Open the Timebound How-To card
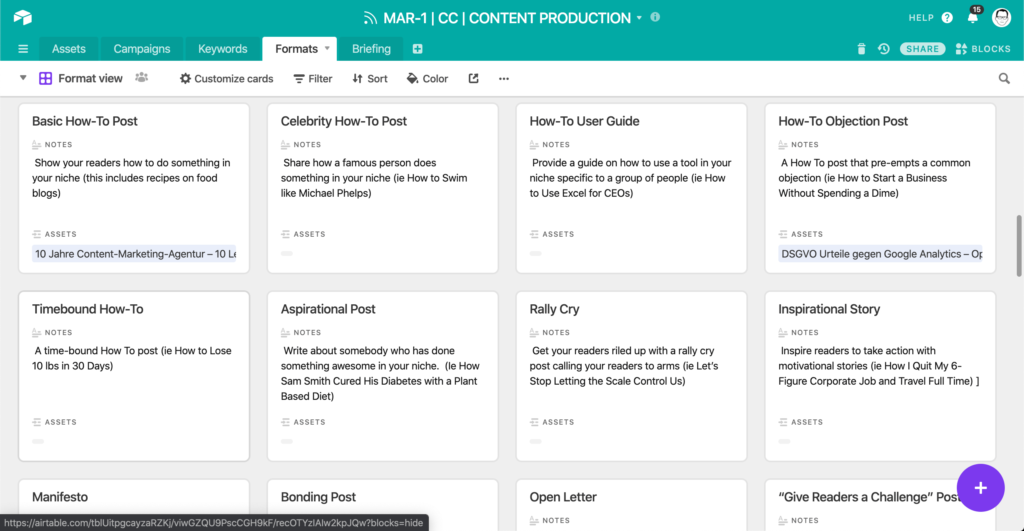Viewport: 1024px width, 531px height. (134, 376)
